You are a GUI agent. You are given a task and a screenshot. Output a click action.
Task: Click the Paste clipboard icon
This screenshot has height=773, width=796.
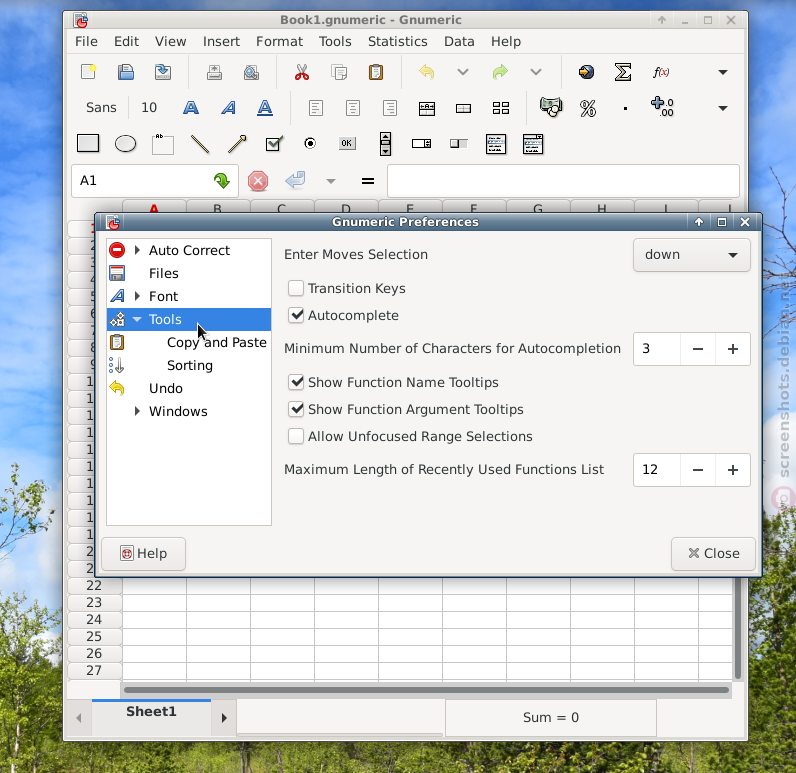click(376, 72)
